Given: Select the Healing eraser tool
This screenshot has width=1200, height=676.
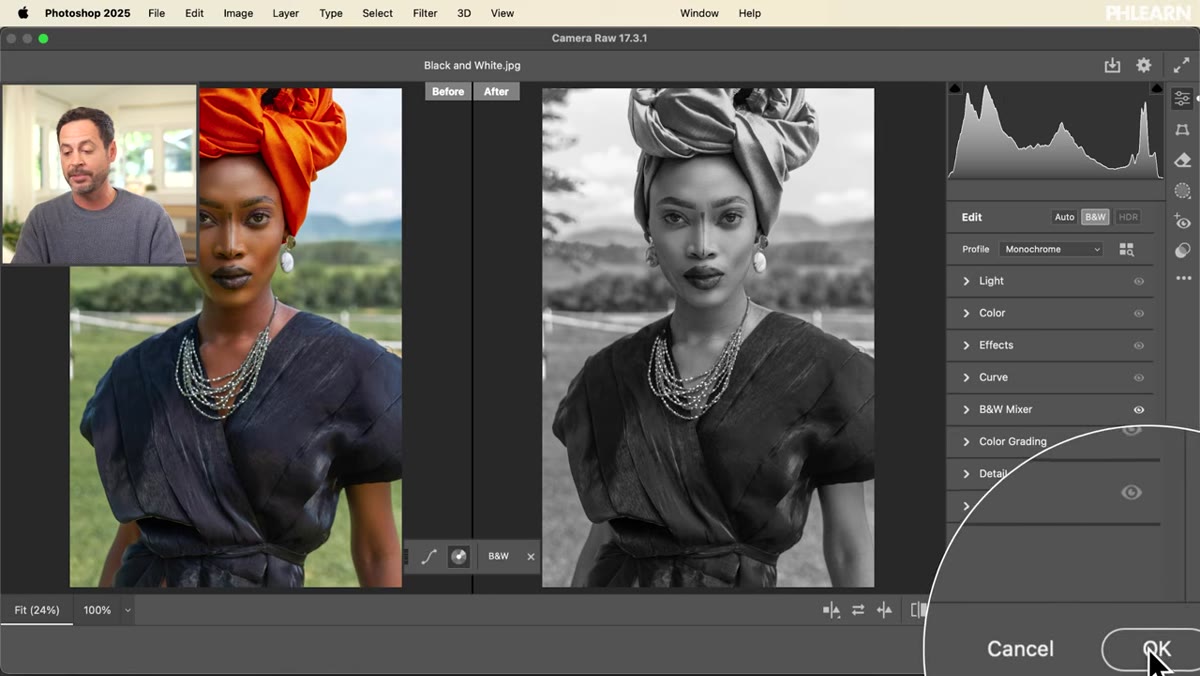Looking at the screenshot, I should (1183, 160).
